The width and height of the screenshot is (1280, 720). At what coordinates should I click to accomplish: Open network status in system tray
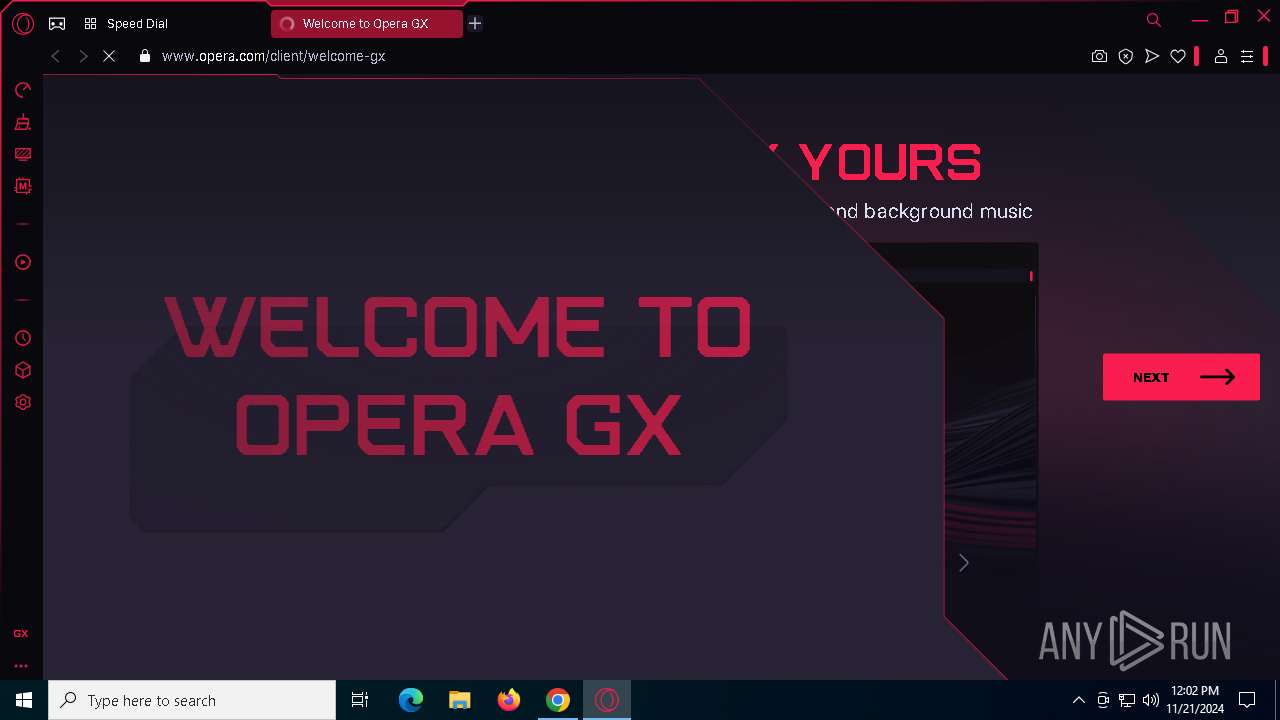[x=1127, y=700]
